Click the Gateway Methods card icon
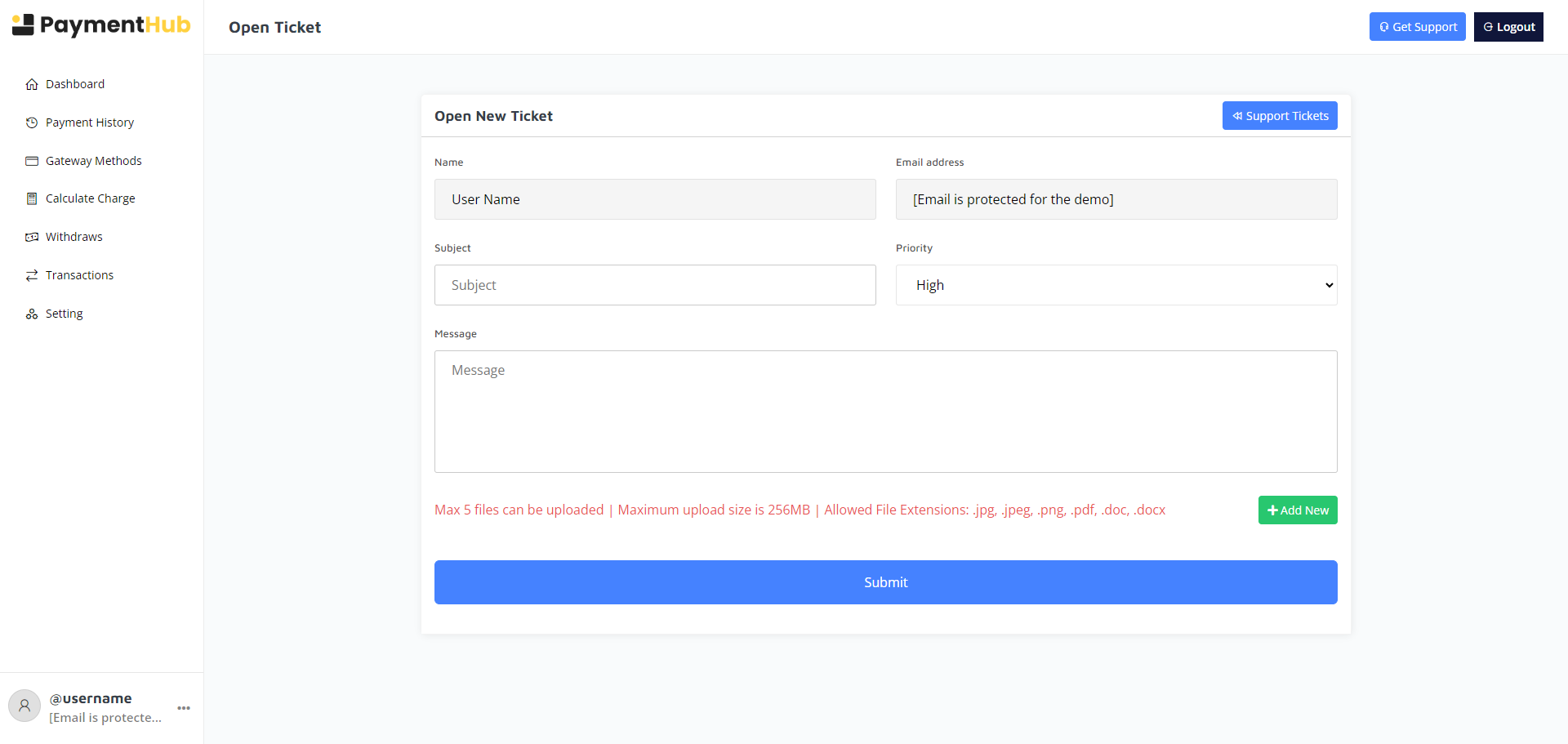 point(32,161)
